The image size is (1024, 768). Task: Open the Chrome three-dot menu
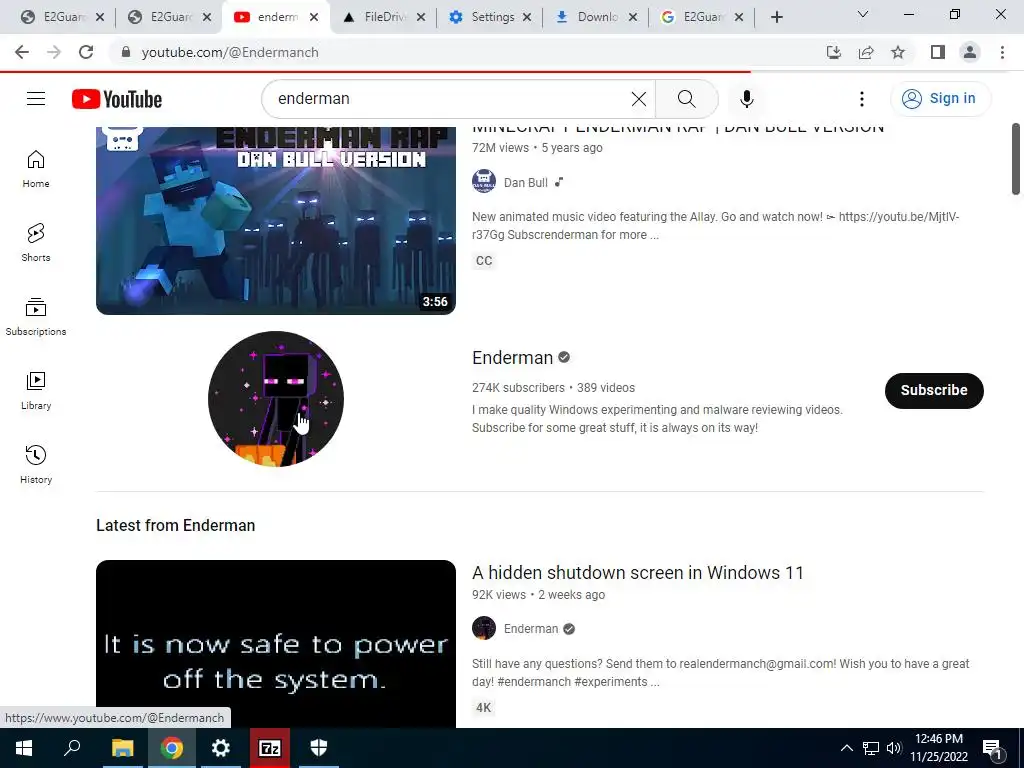[1002, 52]
